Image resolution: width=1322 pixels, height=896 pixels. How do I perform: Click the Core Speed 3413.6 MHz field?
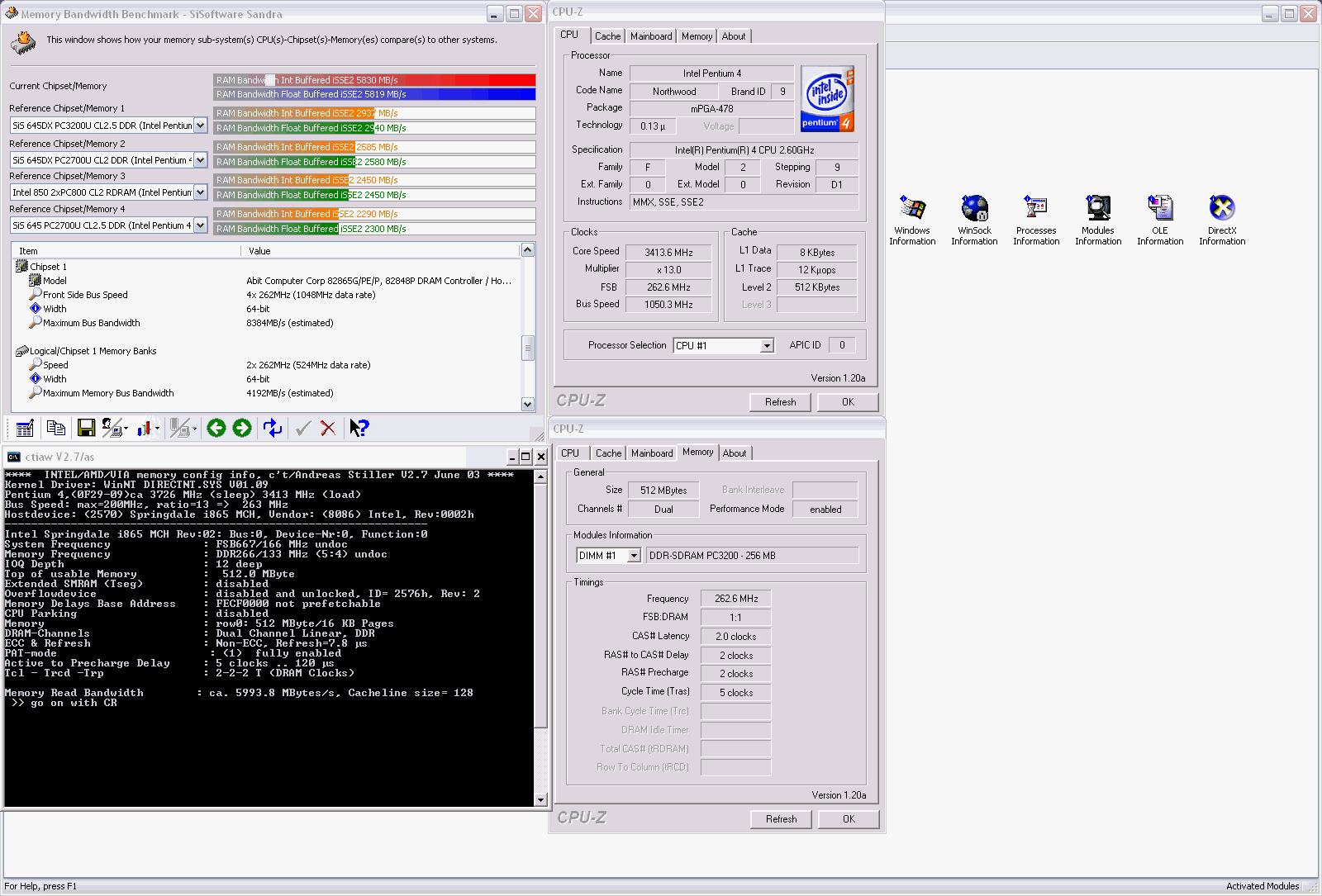(x=668, y=253)
